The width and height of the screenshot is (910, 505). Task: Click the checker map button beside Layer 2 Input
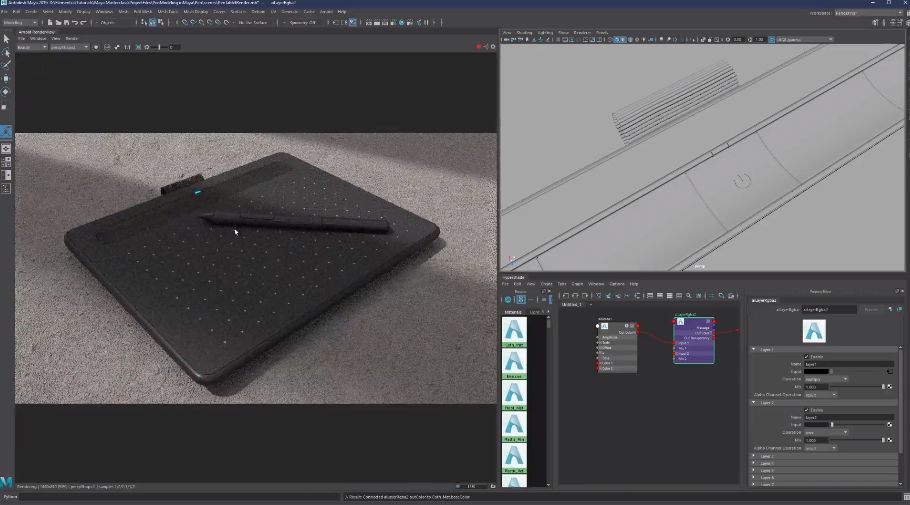890,425
